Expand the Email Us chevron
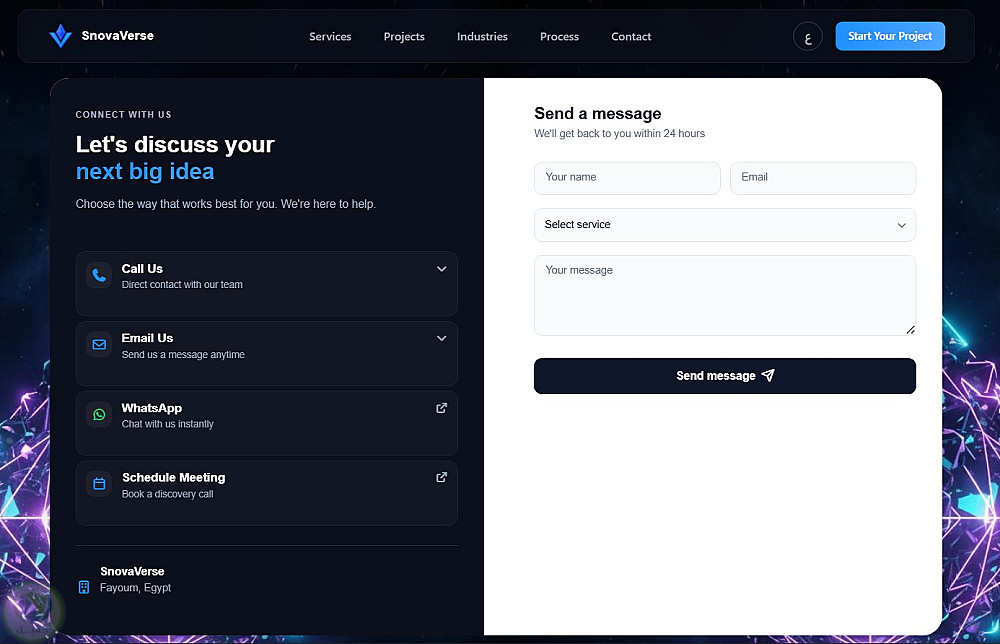Image resolution: width=1000 pixels, height=644 pixels. [x=441, y=338]
